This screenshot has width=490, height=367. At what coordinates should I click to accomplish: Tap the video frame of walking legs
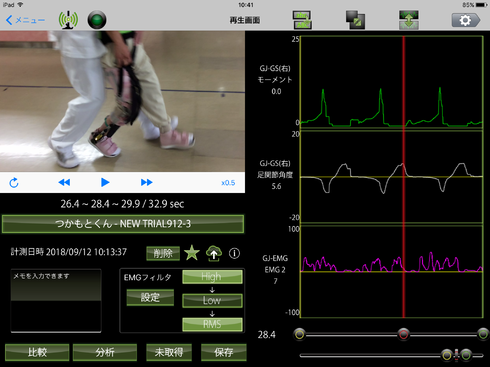(x=122, y=101)
